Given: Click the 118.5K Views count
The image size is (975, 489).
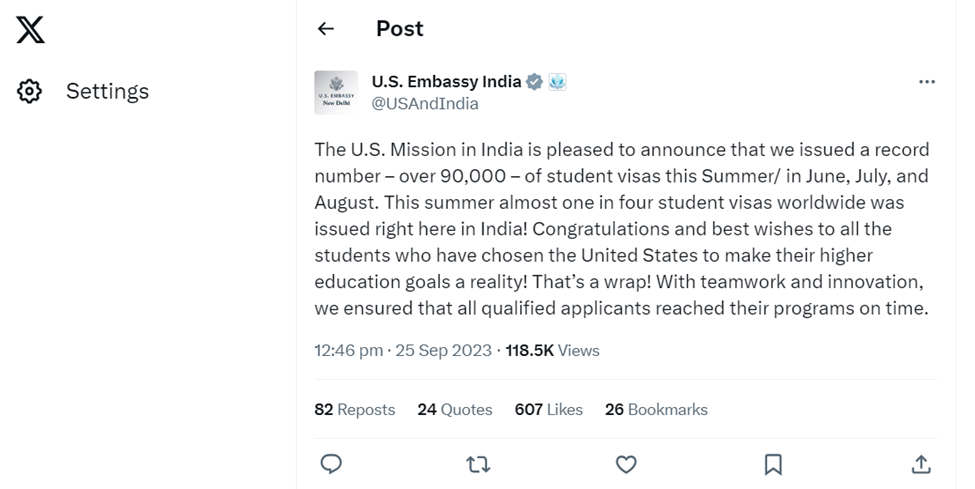Looking at the screenshot, I should [x=553, y=350].
